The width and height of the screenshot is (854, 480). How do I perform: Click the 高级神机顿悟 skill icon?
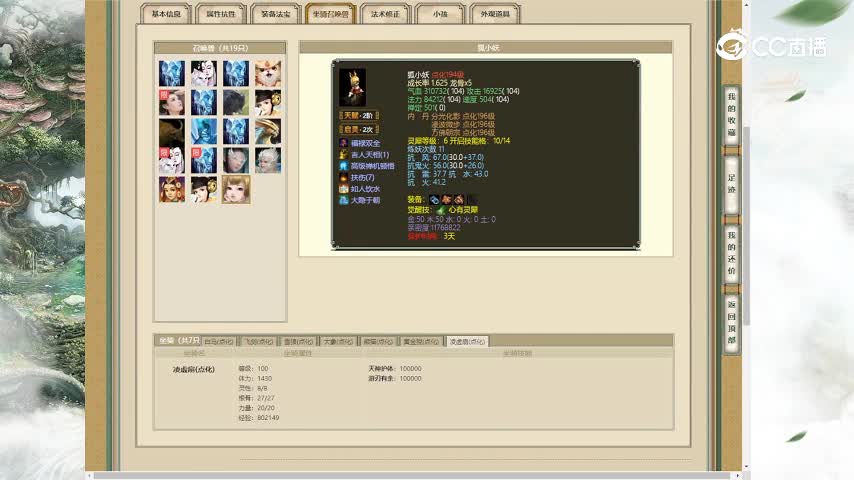tap(343, 166)
